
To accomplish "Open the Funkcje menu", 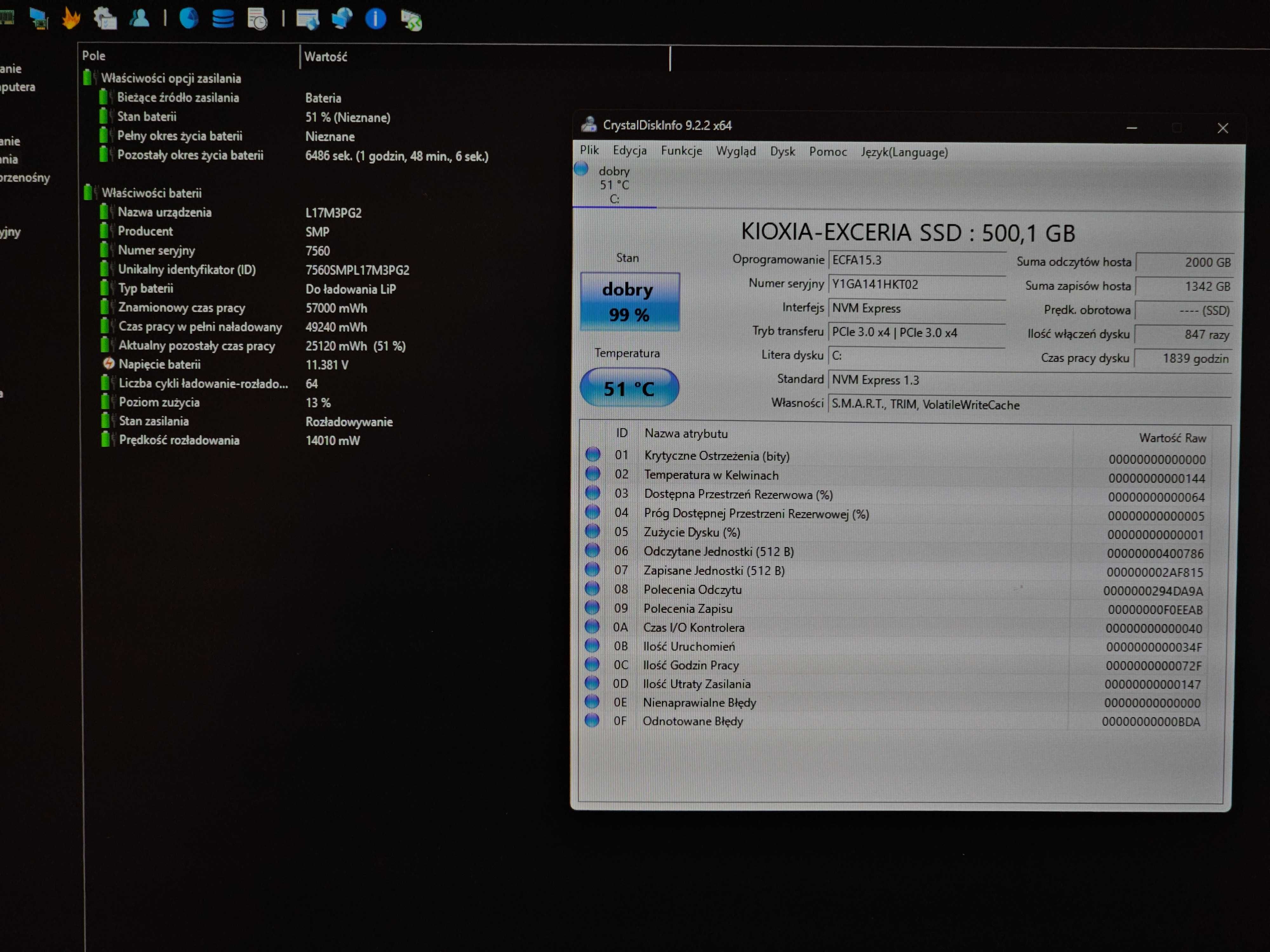I will (681, 151).
